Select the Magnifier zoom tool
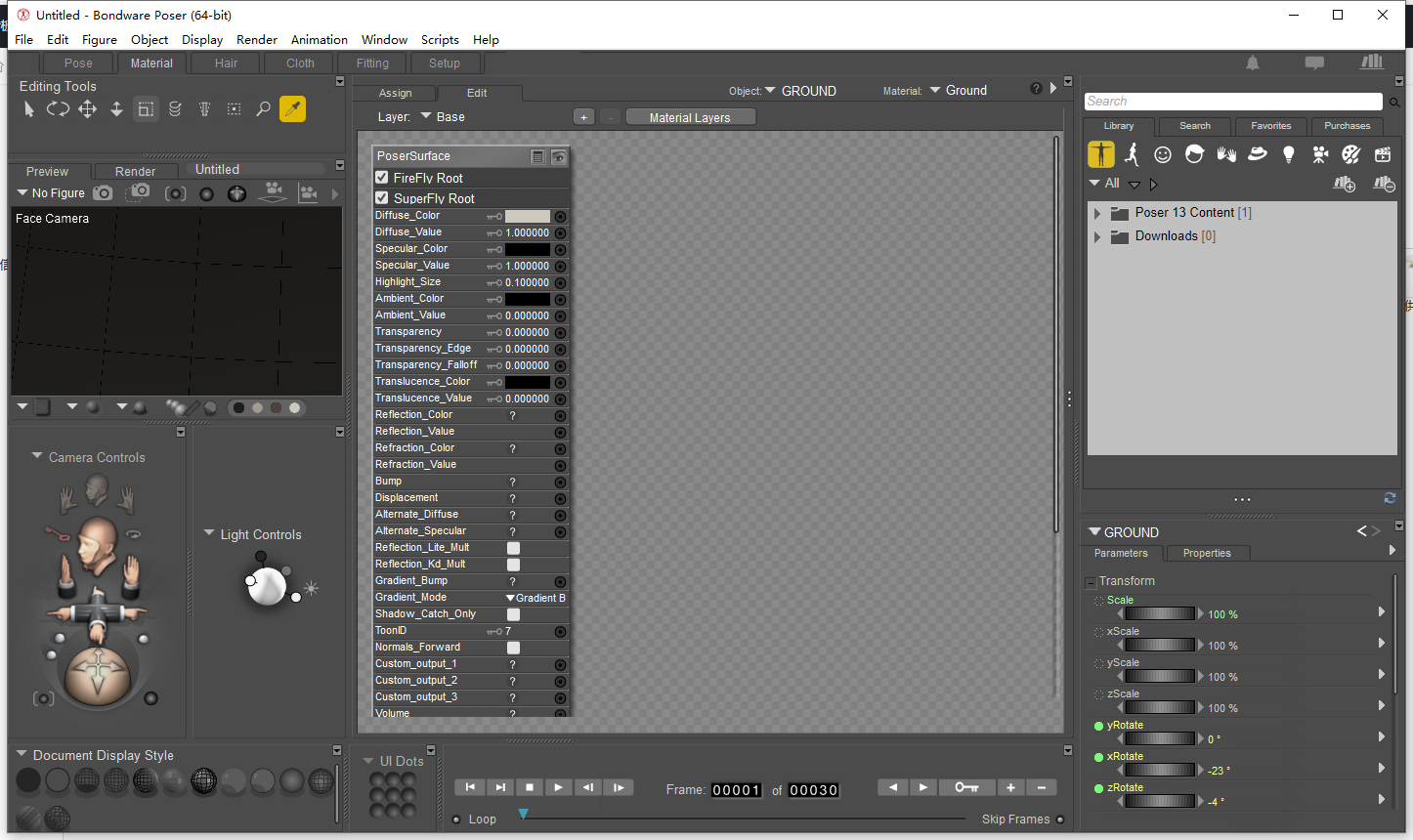The image size is (1413, 840). click(x=263, y=109)
